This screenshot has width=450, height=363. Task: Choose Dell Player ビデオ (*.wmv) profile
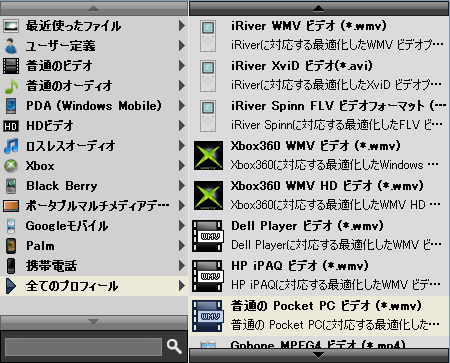pyautogui.click(x=319, y=236)
